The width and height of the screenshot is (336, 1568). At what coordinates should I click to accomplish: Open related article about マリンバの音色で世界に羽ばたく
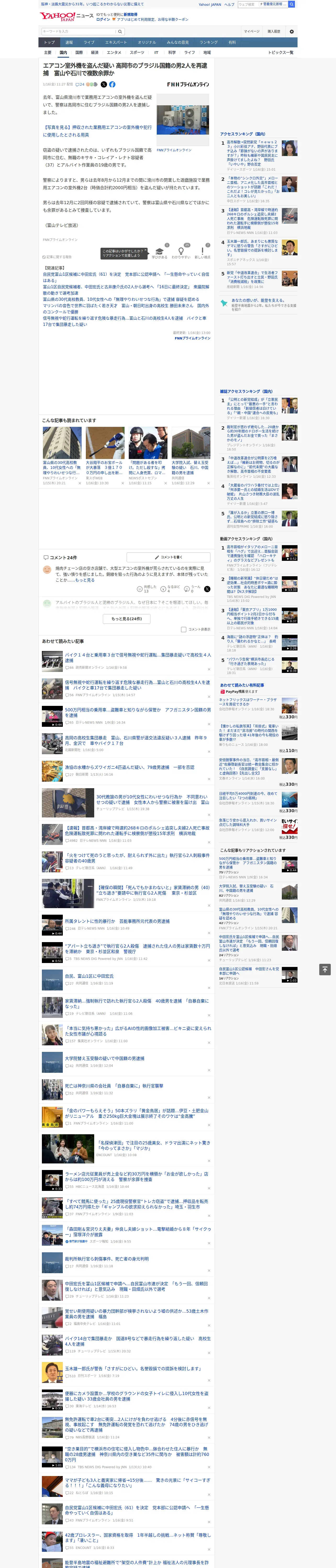click(x=126, y=308)
